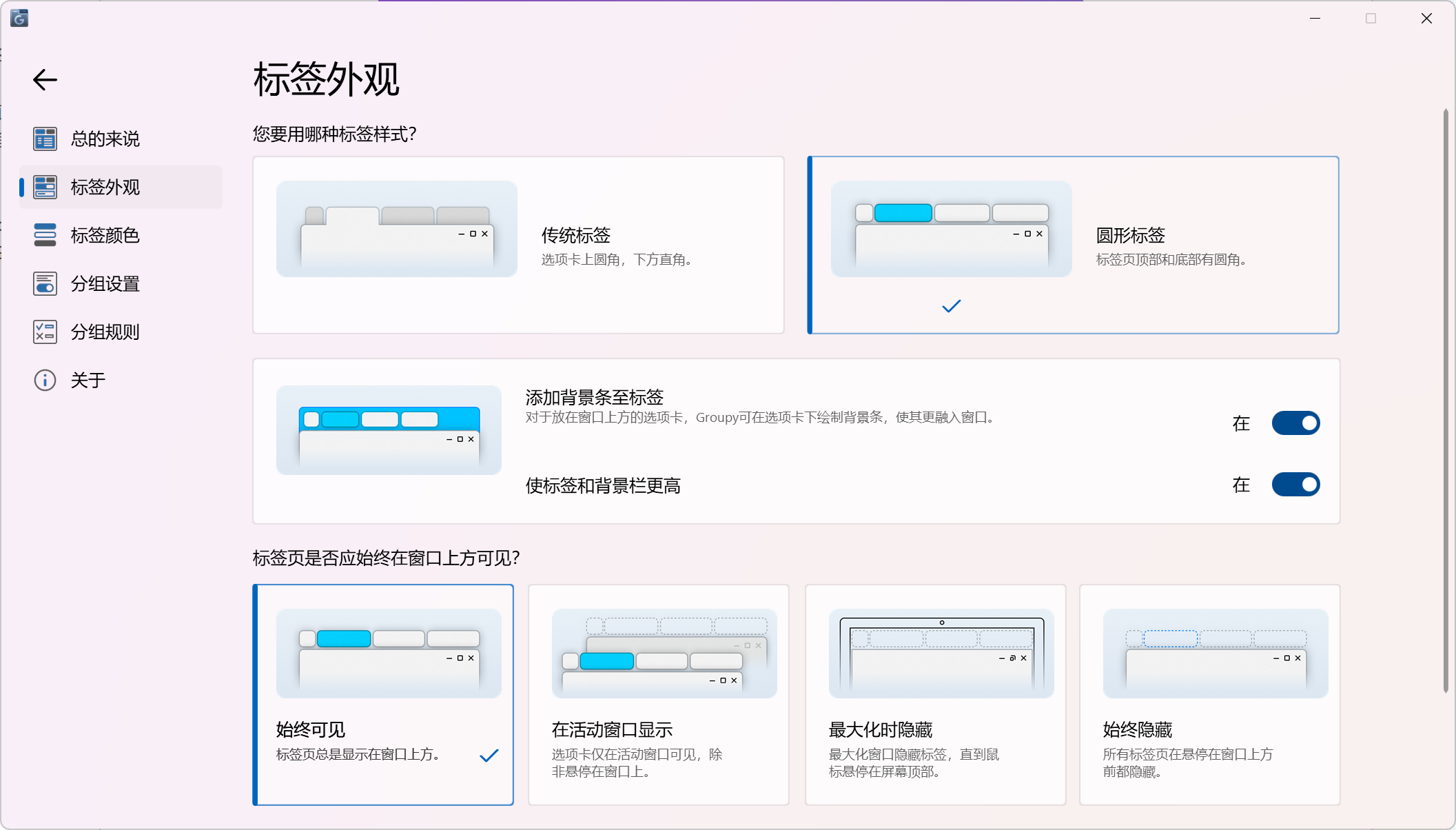
Task: Click the 标签颜色 sidebar icon
Action: pos(45,235)
